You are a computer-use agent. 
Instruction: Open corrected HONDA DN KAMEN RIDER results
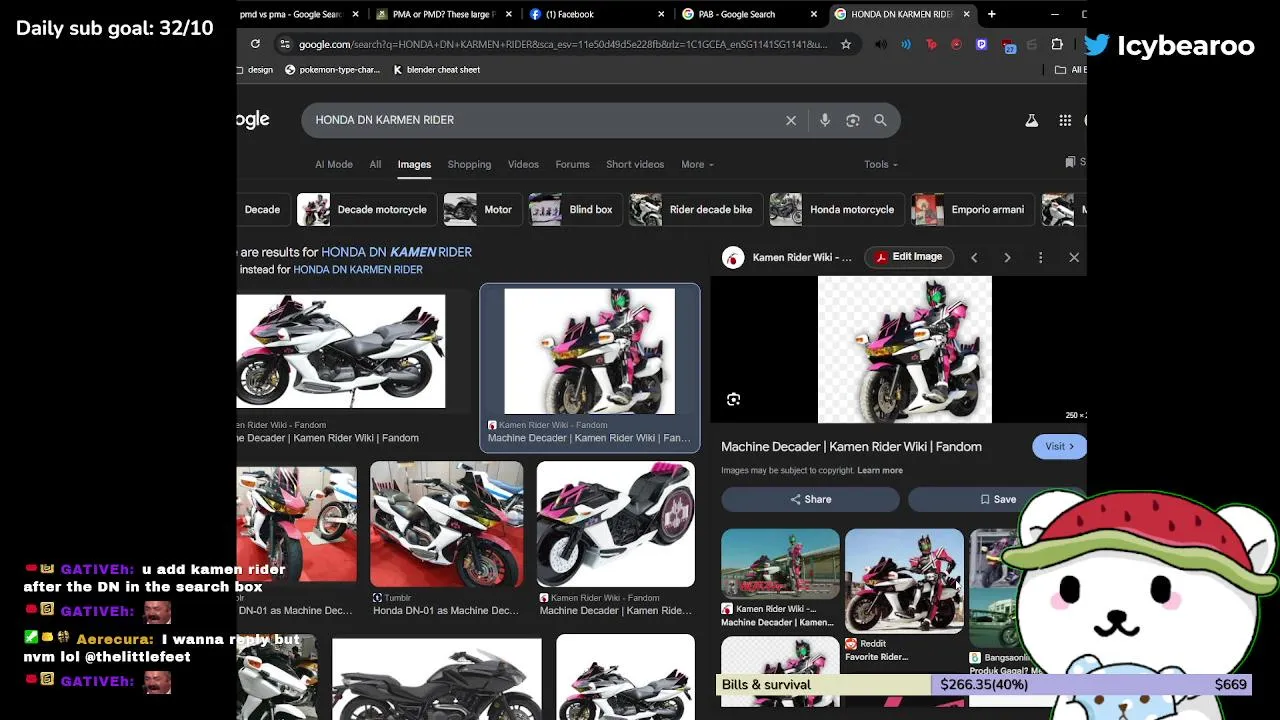396,252
